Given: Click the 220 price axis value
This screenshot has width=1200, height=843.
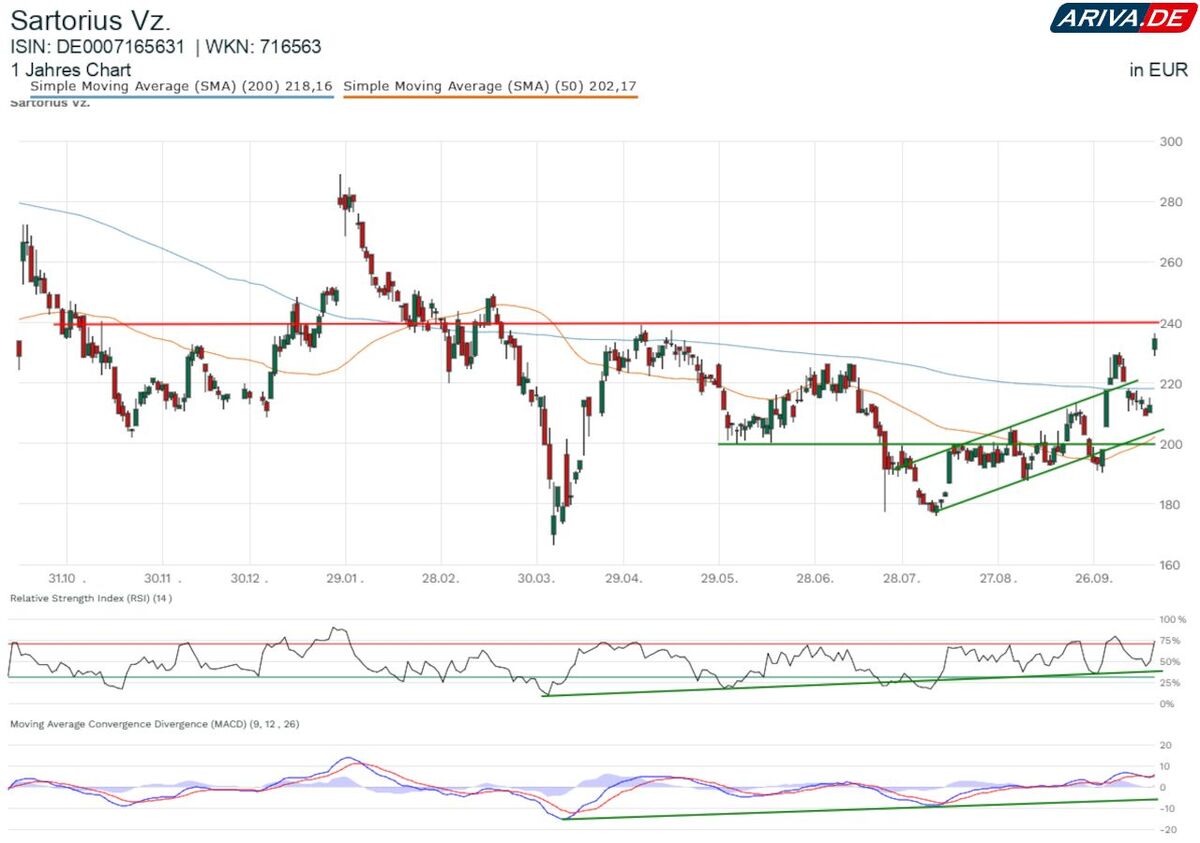Looking at the screenshot, I should coord(1171,384).
